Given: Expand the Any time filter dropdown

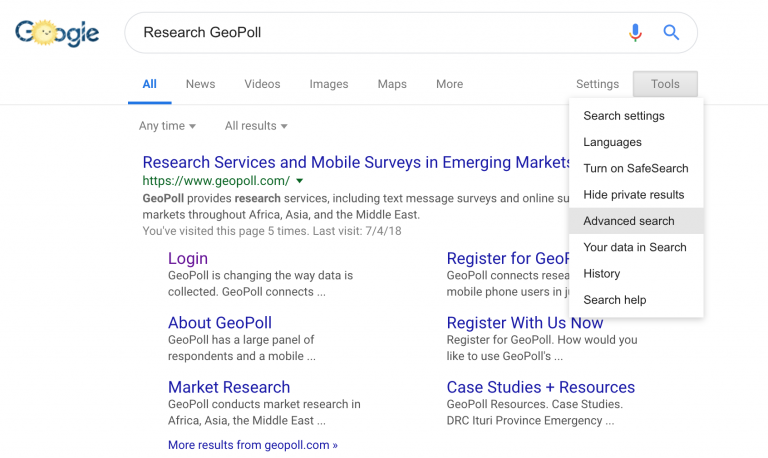Looking at the screenshot, I should pyautogui.click(x=167, y=126).
